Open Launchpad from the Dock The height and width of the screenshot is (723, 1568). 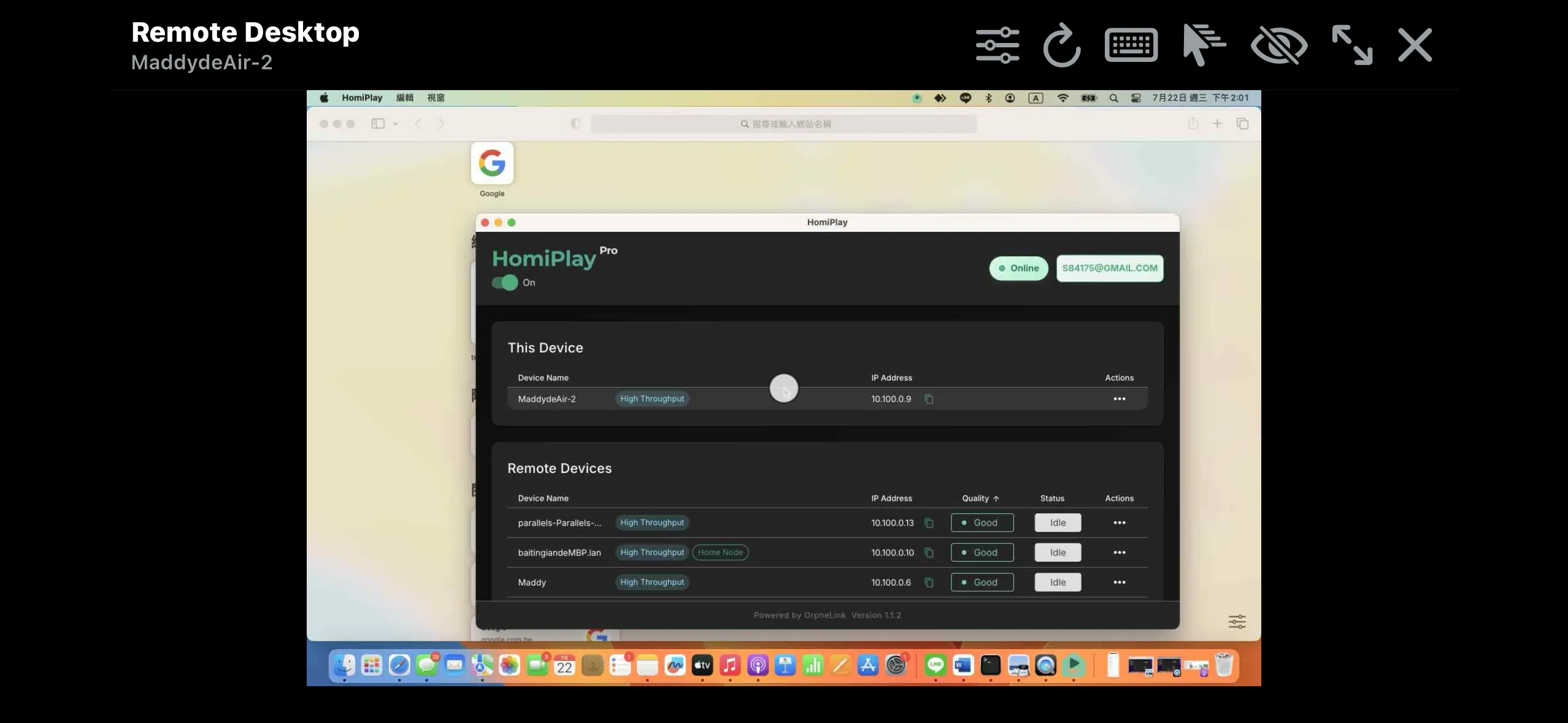point(372,665)
